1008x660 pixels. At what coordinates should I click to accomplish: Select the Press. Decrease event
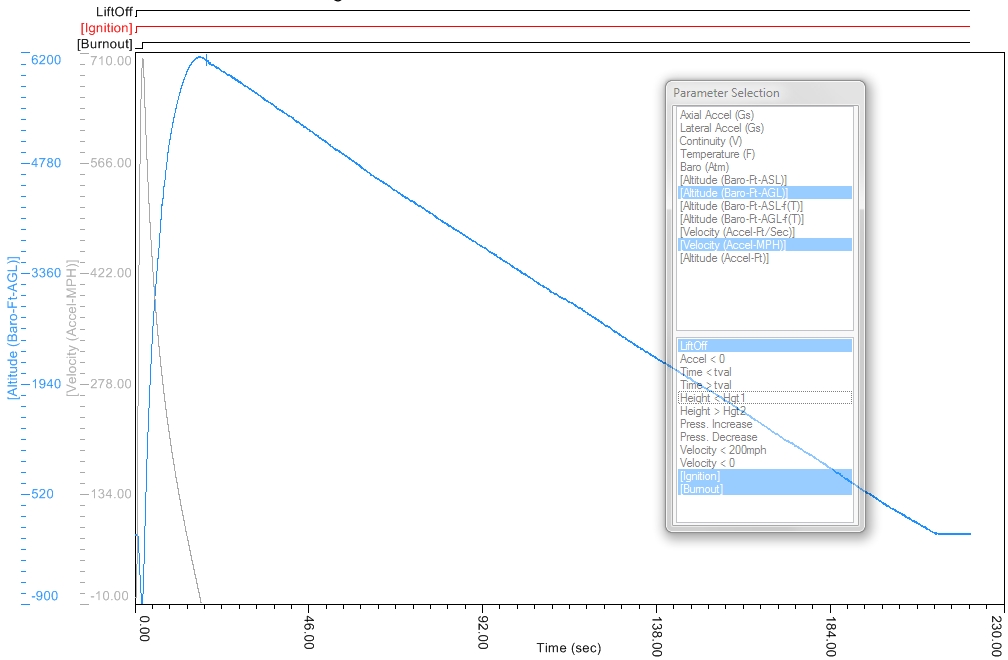click(764, 437)
